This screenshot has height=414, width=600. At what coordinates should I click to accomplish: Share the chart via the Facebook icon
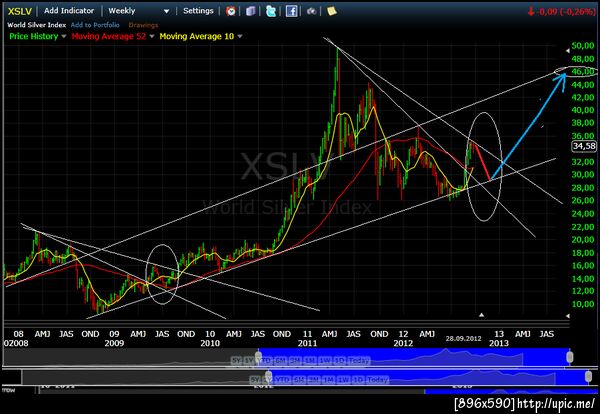coord(291,11)
